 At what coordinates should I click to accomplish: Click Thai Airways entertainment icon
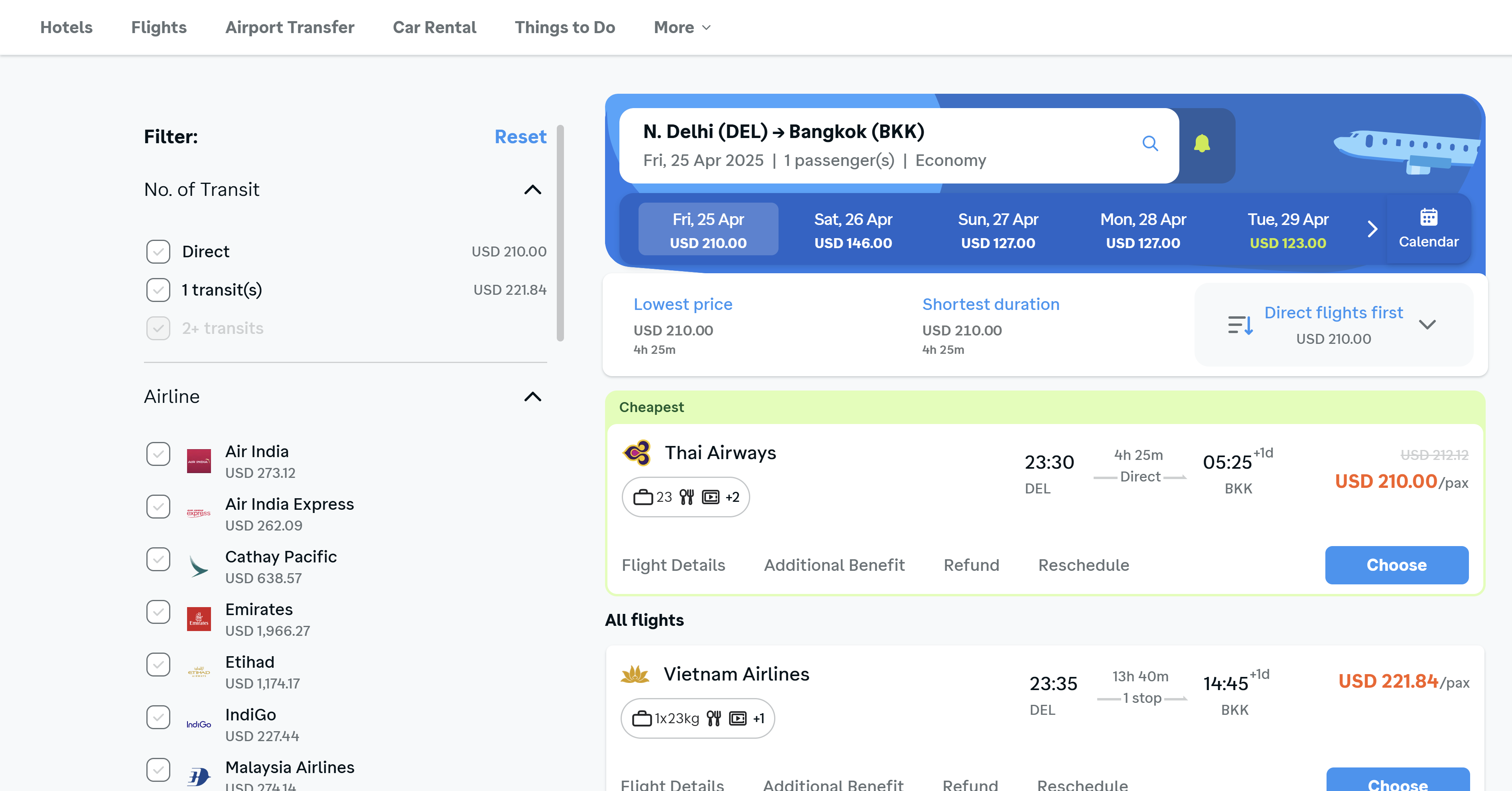pyautogui.click(x=710, y=497)
